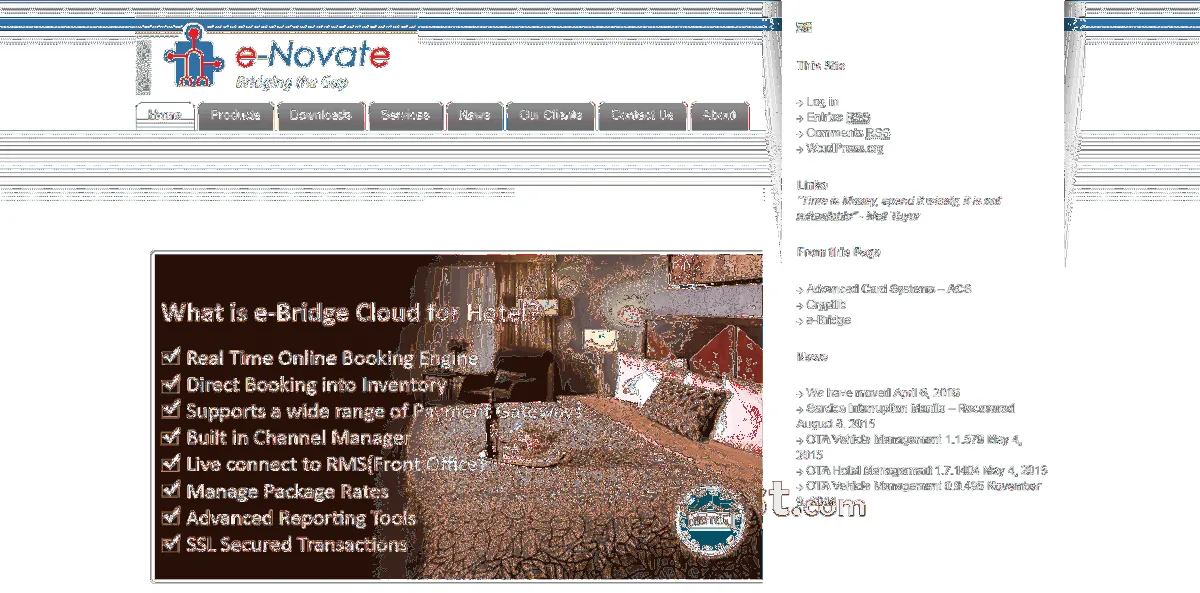Open the About tab
The height and width of the screenshot is (593, 1200).
coord(719,115)
